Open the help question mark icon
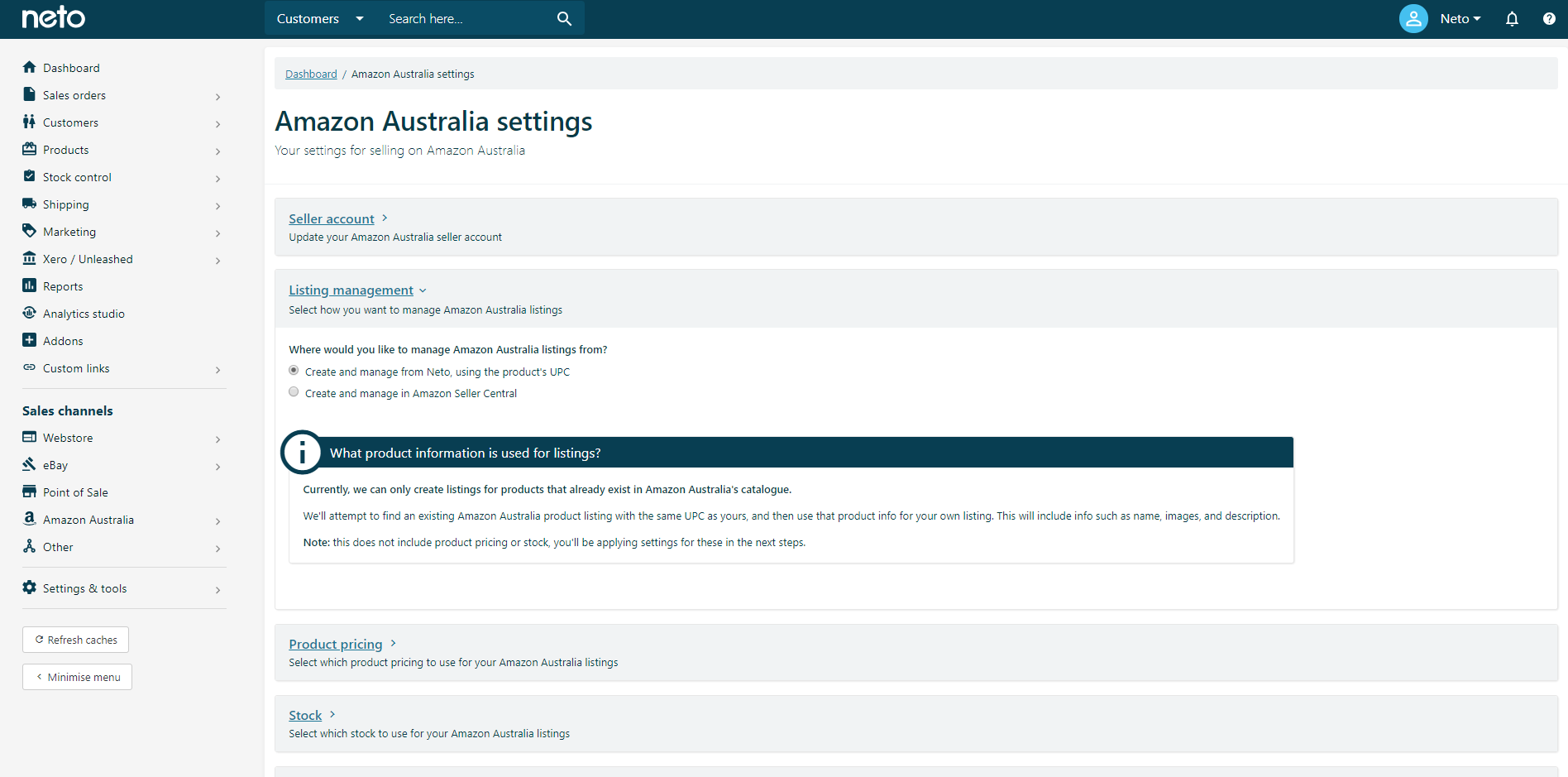The image size is (1568, 777). pos(1549,18)
